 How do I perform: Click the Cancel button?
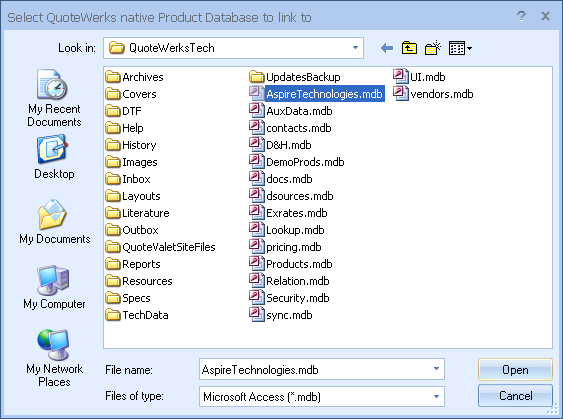[515, 396]
